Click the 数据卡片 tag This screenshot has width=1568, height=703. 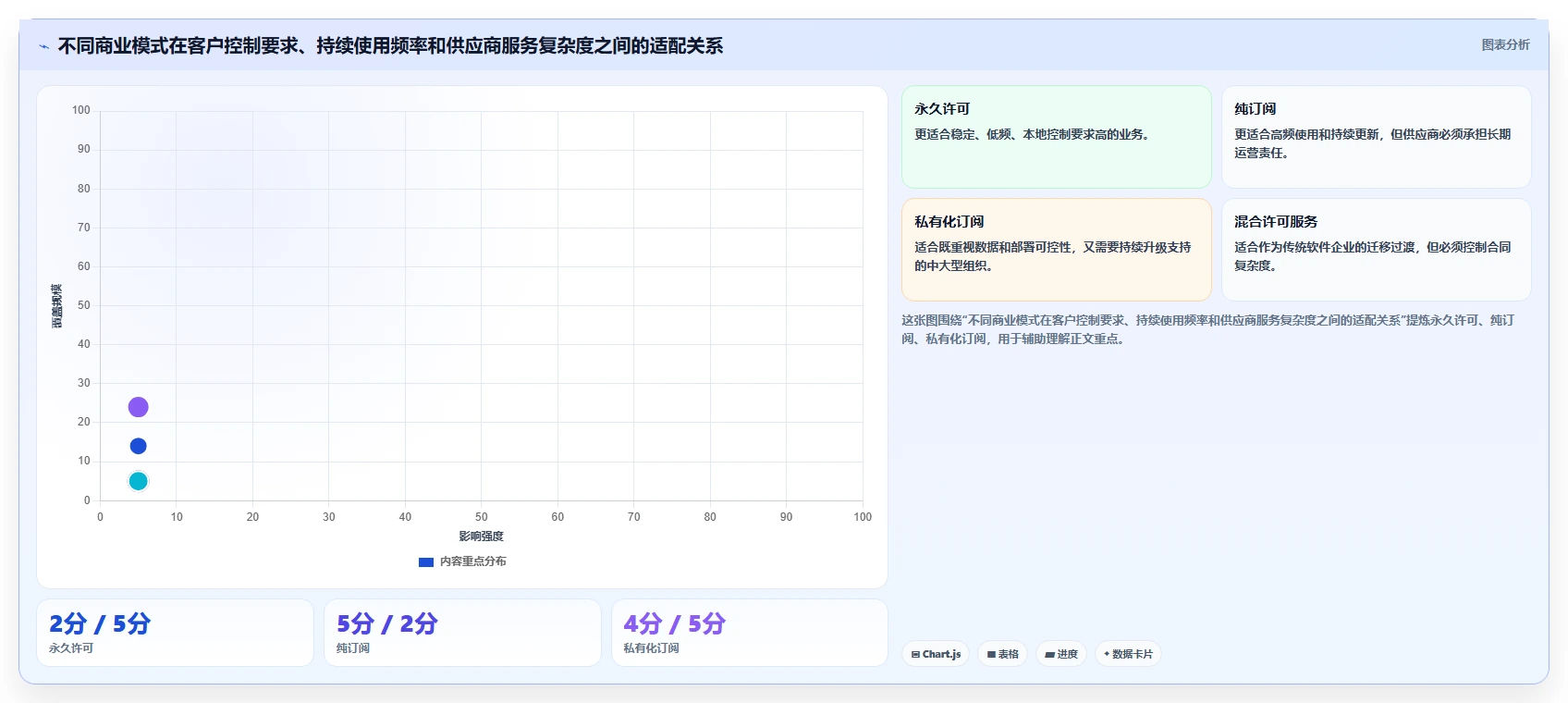point(1128,654)
